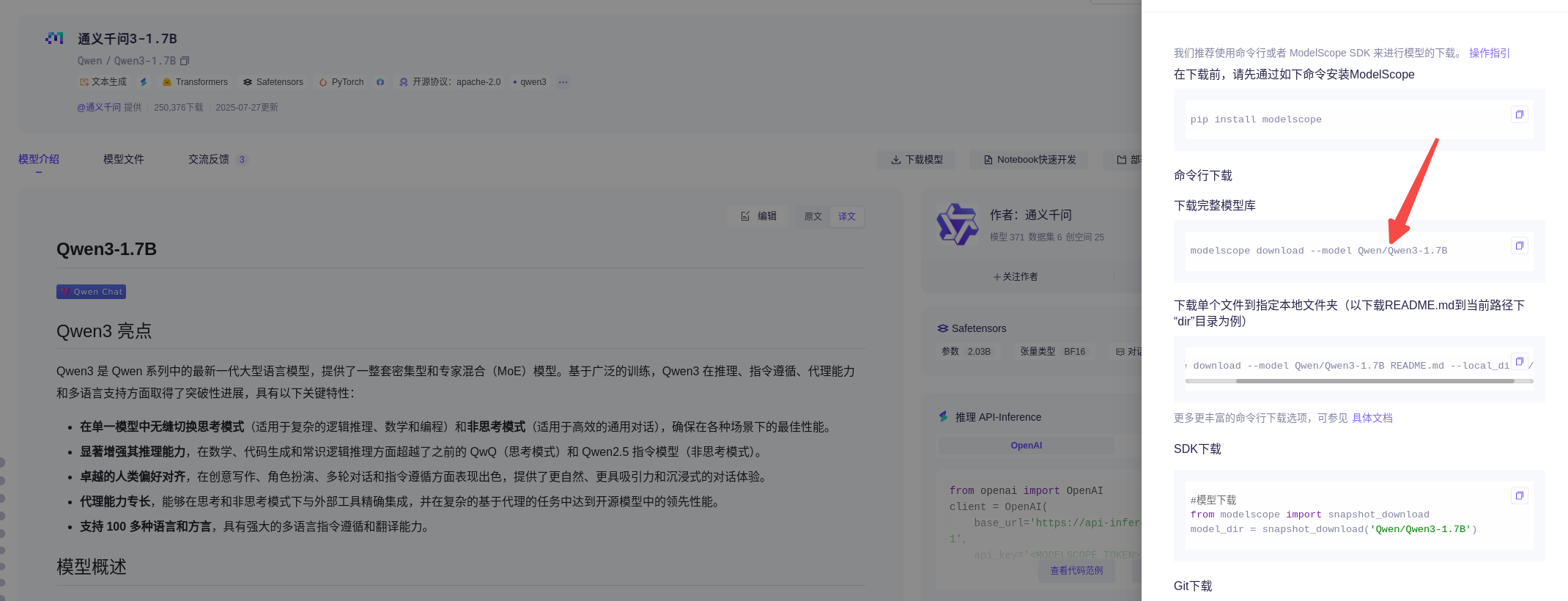Open the 具体文档 link

point(1372,418)
